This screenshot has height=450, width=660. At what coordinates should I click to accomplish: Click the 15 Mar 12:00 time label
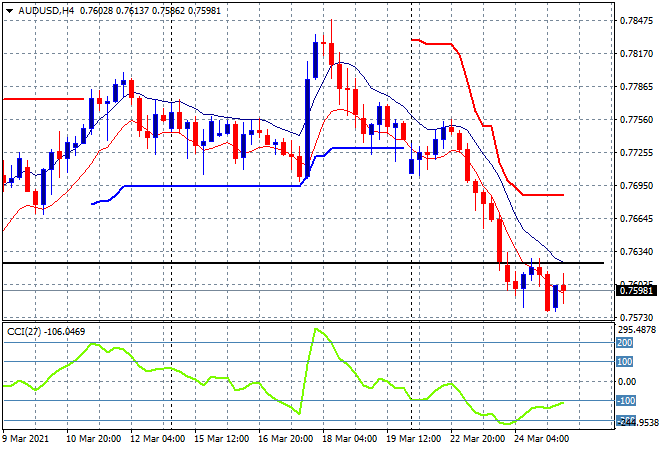click(221, 439)
